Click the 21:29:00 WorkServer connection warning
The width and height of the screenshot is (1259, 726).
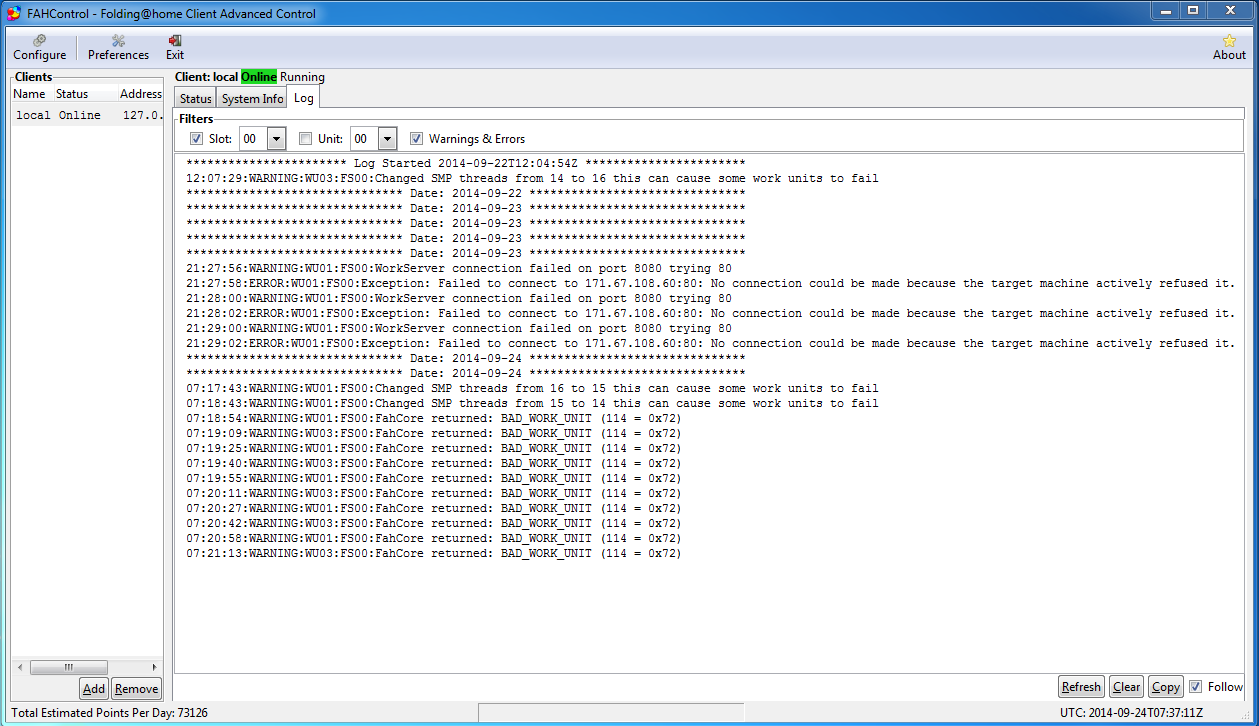coord(459,328)
